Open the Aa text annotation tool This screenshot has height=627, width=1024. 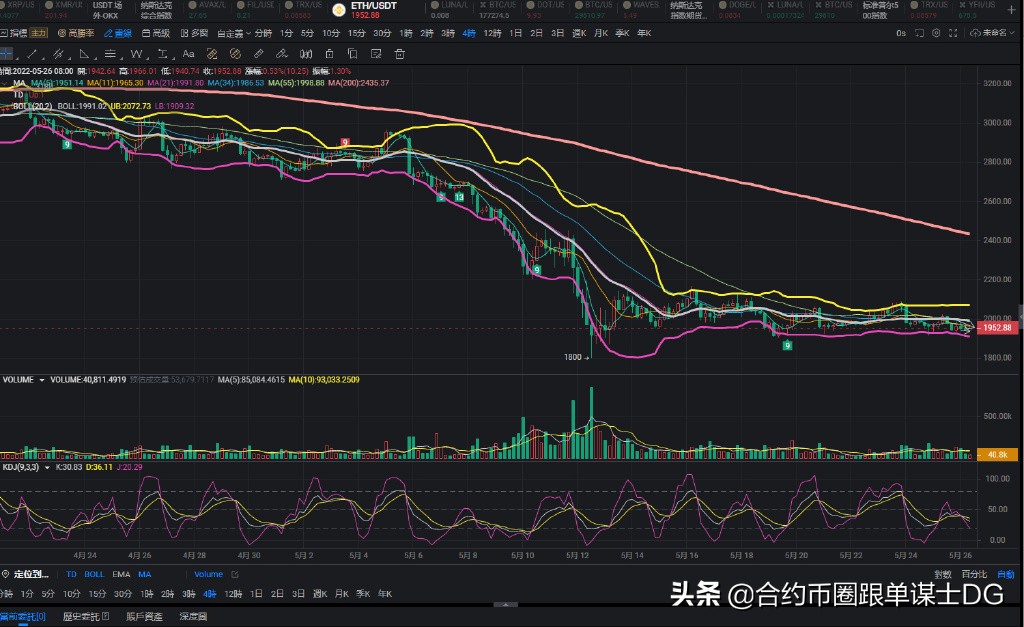pyautogui.click(x=189, y=55)
